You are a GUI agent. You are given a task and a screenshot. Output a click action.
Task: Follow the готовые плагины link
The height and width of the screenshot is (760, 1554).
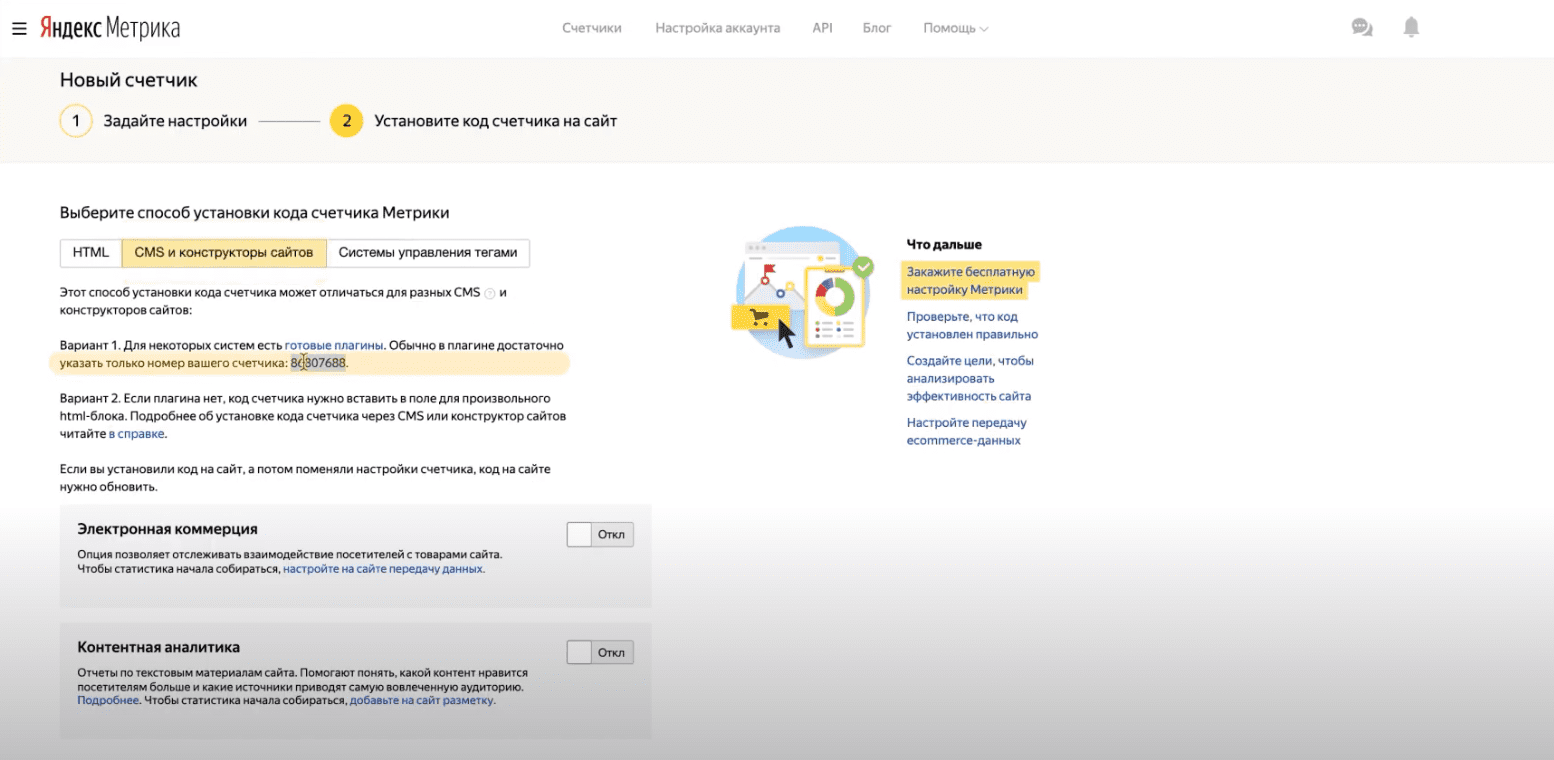pyautogui.click(x=334, y=345)
